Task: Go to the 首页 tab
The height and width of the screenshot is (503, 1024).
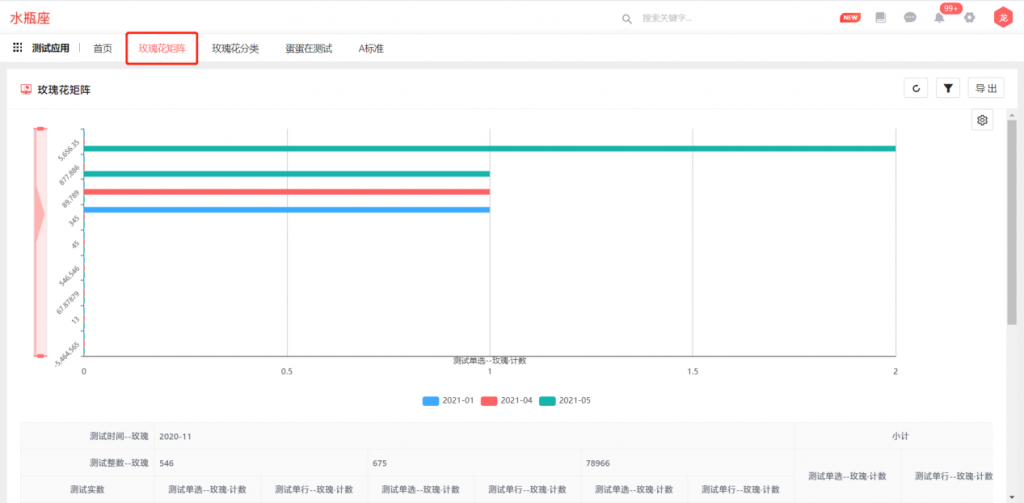Action: 102,48
